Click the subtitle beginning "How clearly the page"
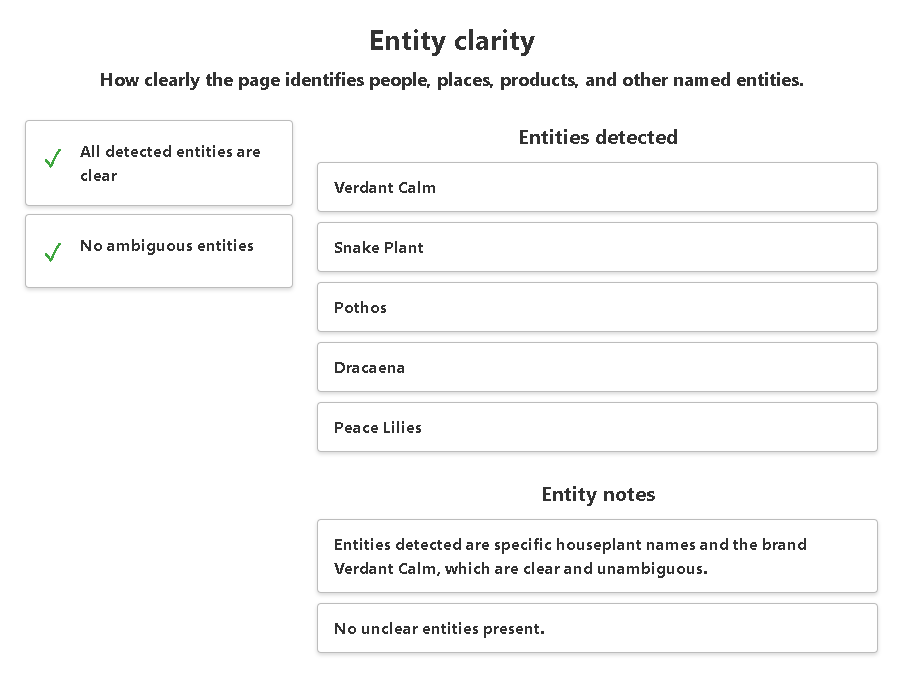Screen dimensions: 903x690 coord(452,81)
